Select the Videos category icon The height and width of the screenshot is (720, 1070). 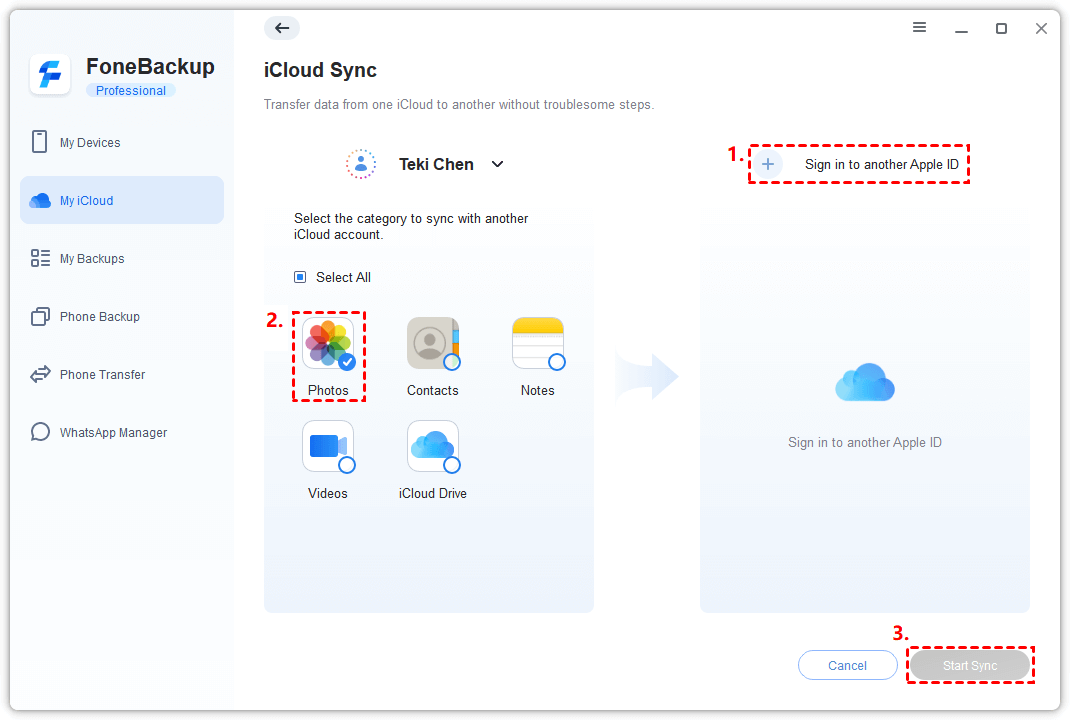pyautogui.click(x=328, y=446)
